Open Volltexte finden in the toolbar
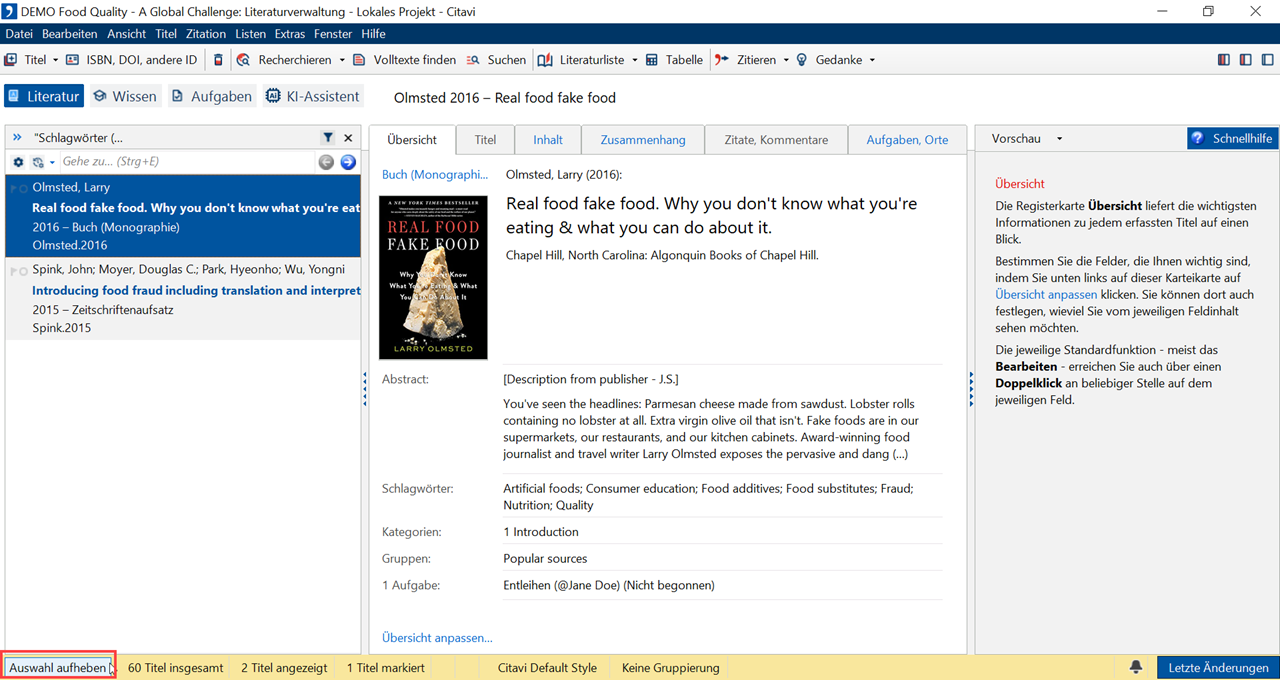This screenshot has width=1280, height=680. point(405,60)
